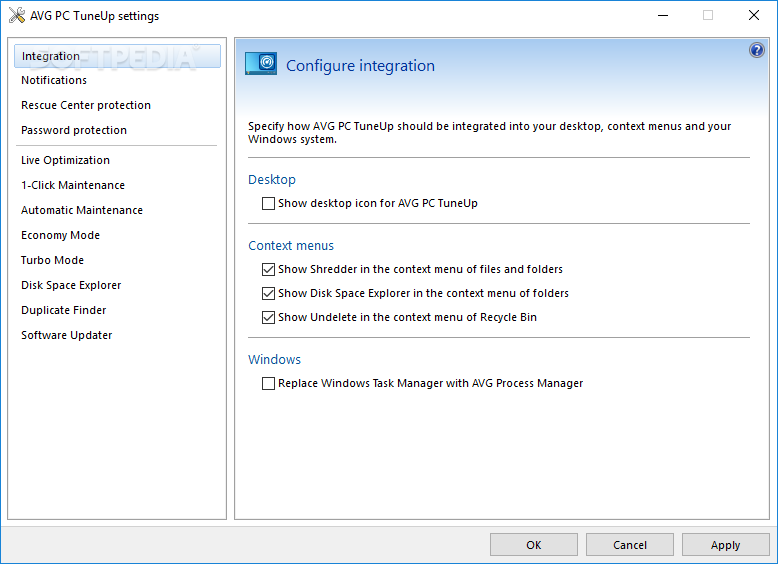Image resolution: width=778 pixels, height=564 pixels.
Task: Click the 'Specify how AVG PC TuneUp' description text
Action: 489,132
